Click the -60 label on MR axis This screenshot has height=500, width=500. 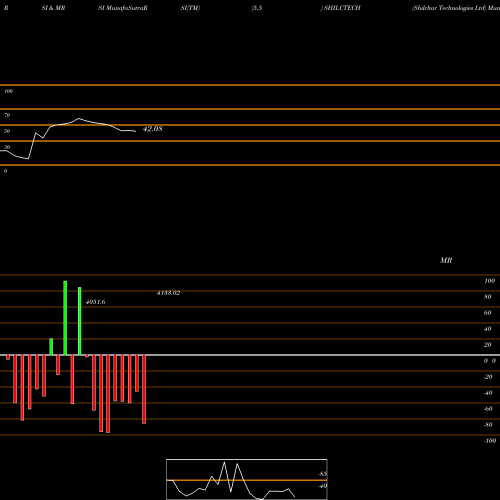tap(488, 409)
